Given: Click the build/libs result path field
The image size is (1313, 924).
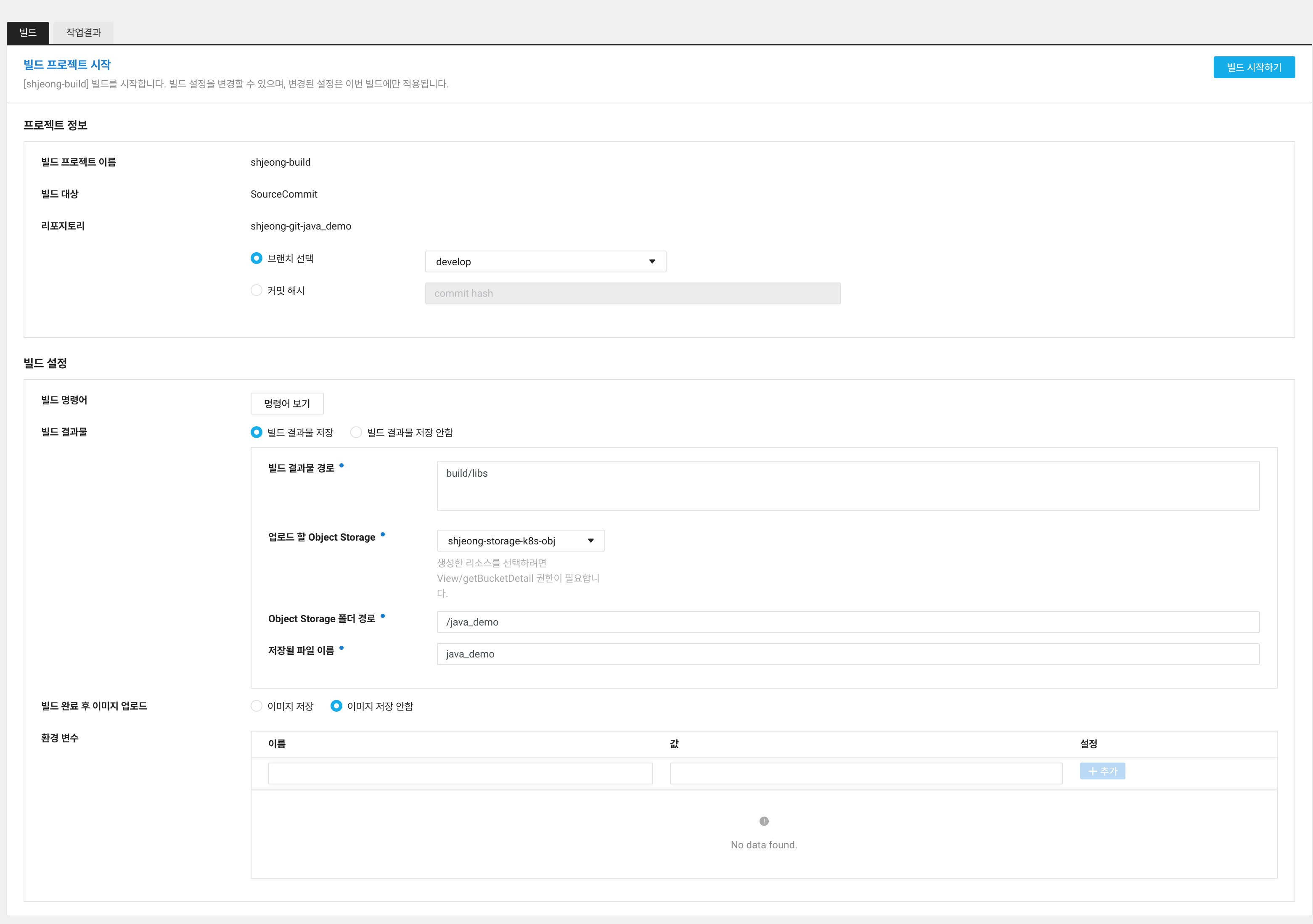Looking at the screenshot, I should tap(847, 486).
